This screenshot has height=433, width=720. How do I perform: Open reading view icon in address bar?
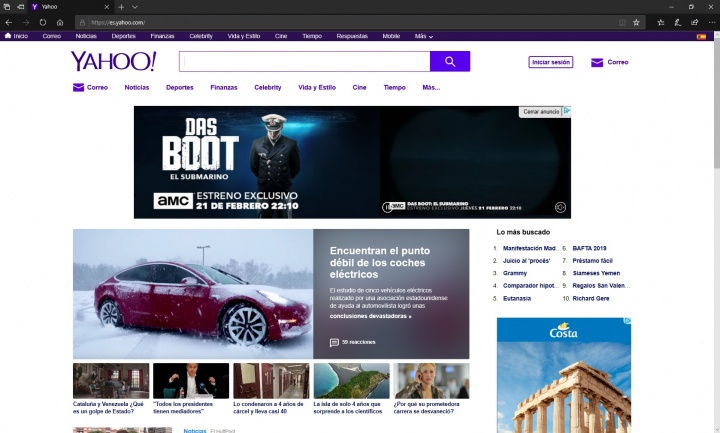(622, 22)
